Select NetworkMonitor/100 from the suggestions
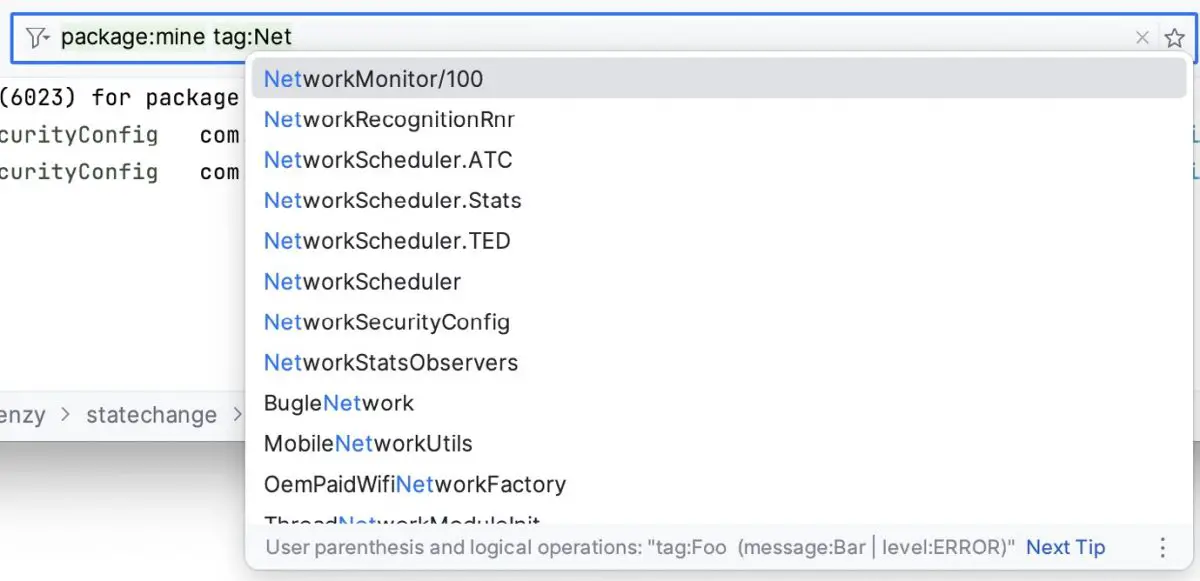1200x581 pixels. point(372,78)
